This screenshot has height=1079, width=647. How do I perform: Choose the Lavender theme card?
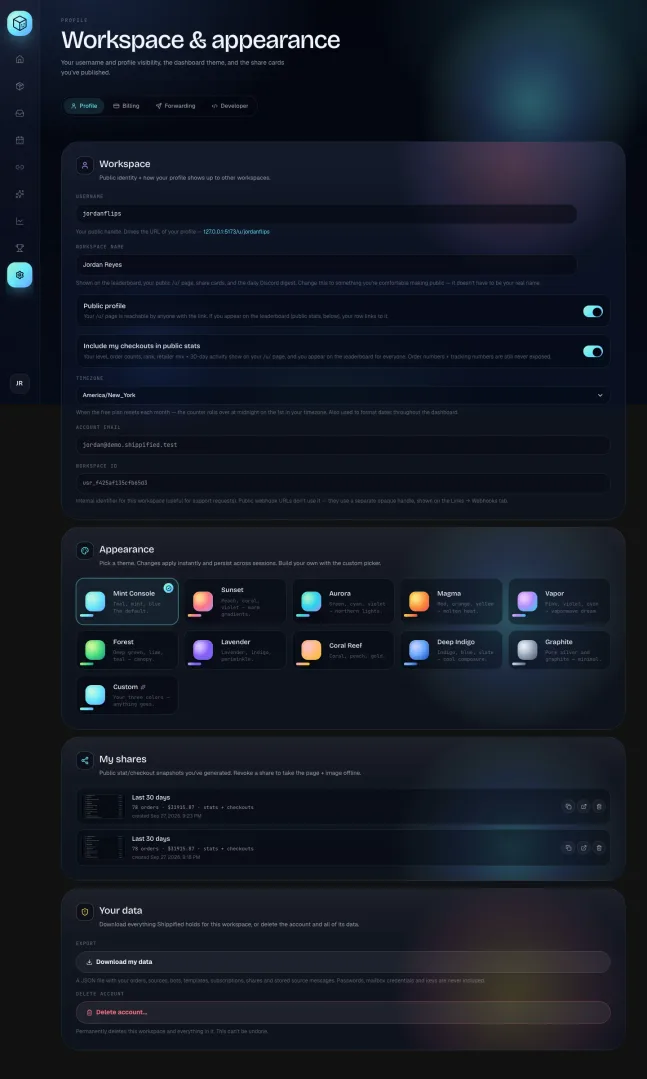(x=235, y=650)
